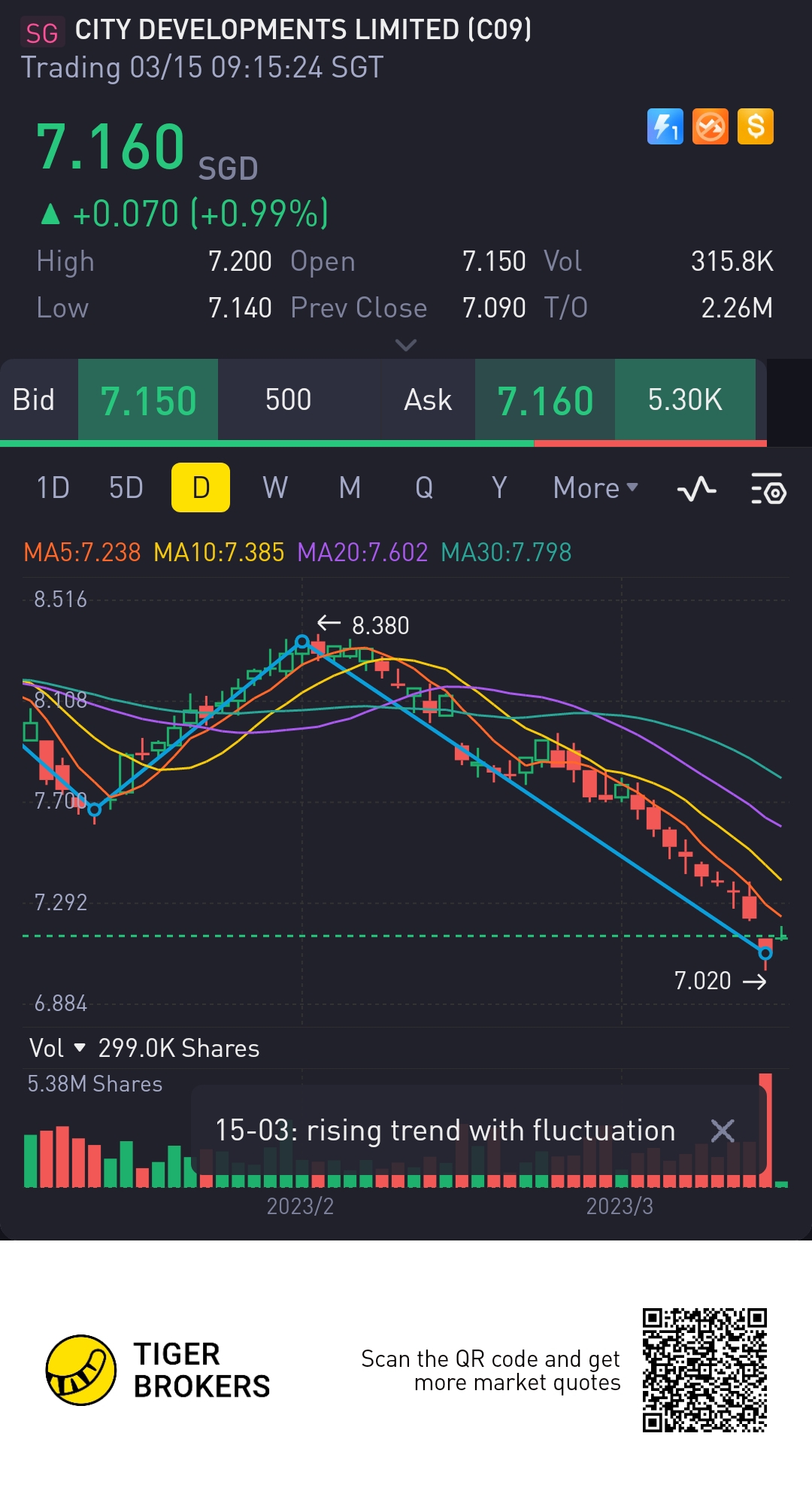Tap the 2023/3 date axis label
Viewport: 812px width, 1500px height.
620,1206
